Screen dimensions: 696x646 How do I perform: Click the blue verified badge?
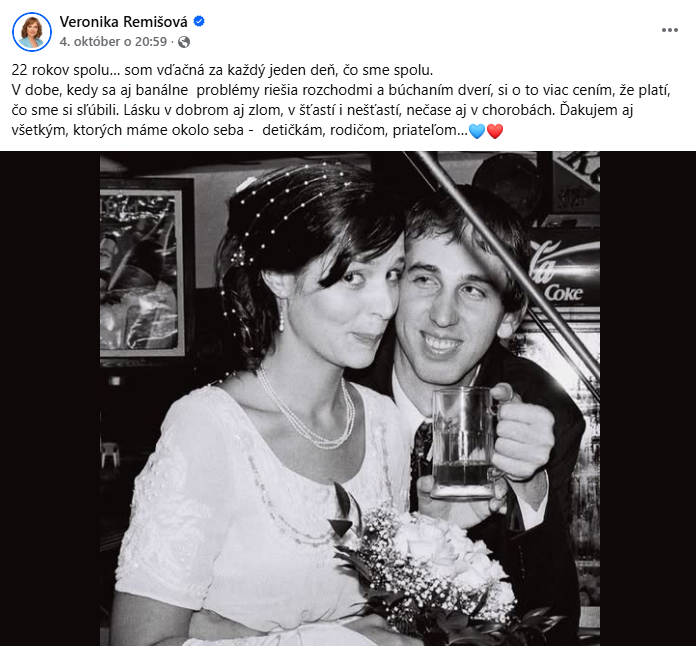[199, 21]
